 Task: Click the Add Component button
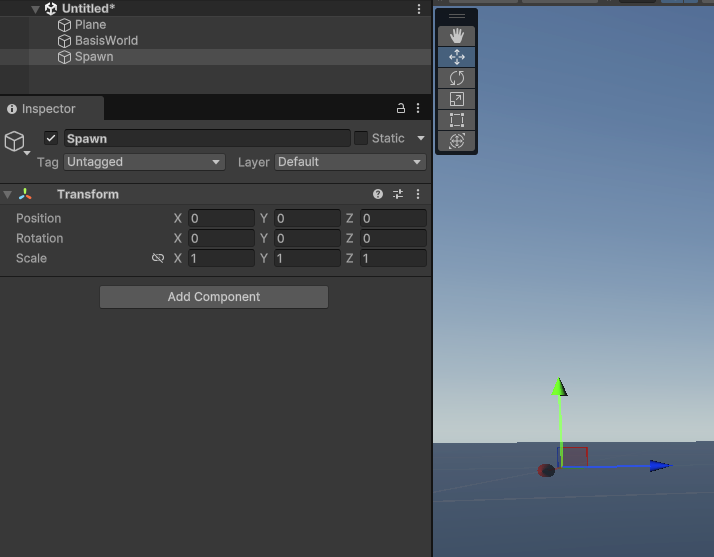pos(214,297)
